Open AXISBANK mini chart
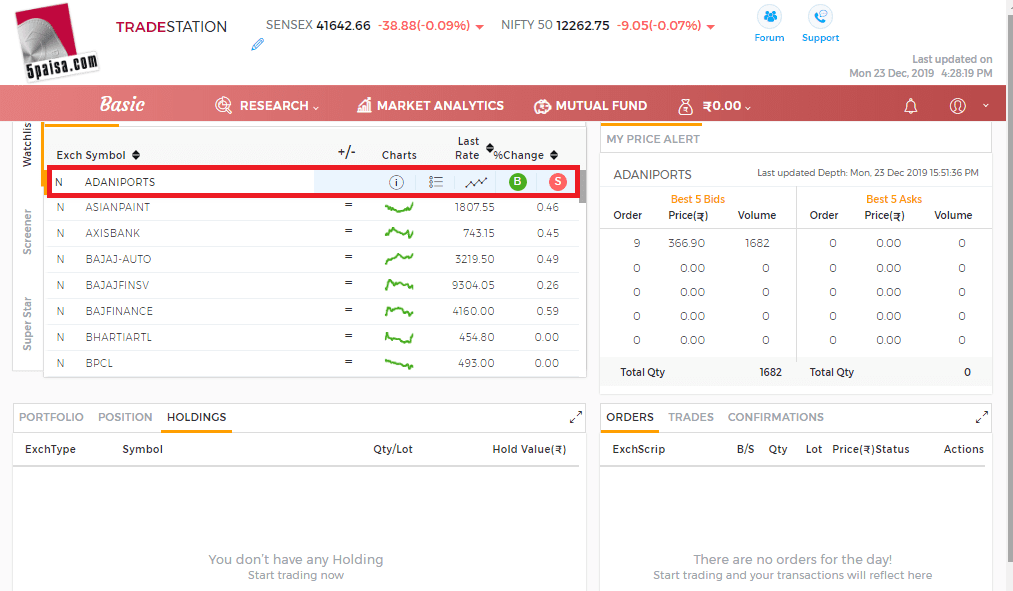This screenshot has width=1013, height=591. [399, 233]
